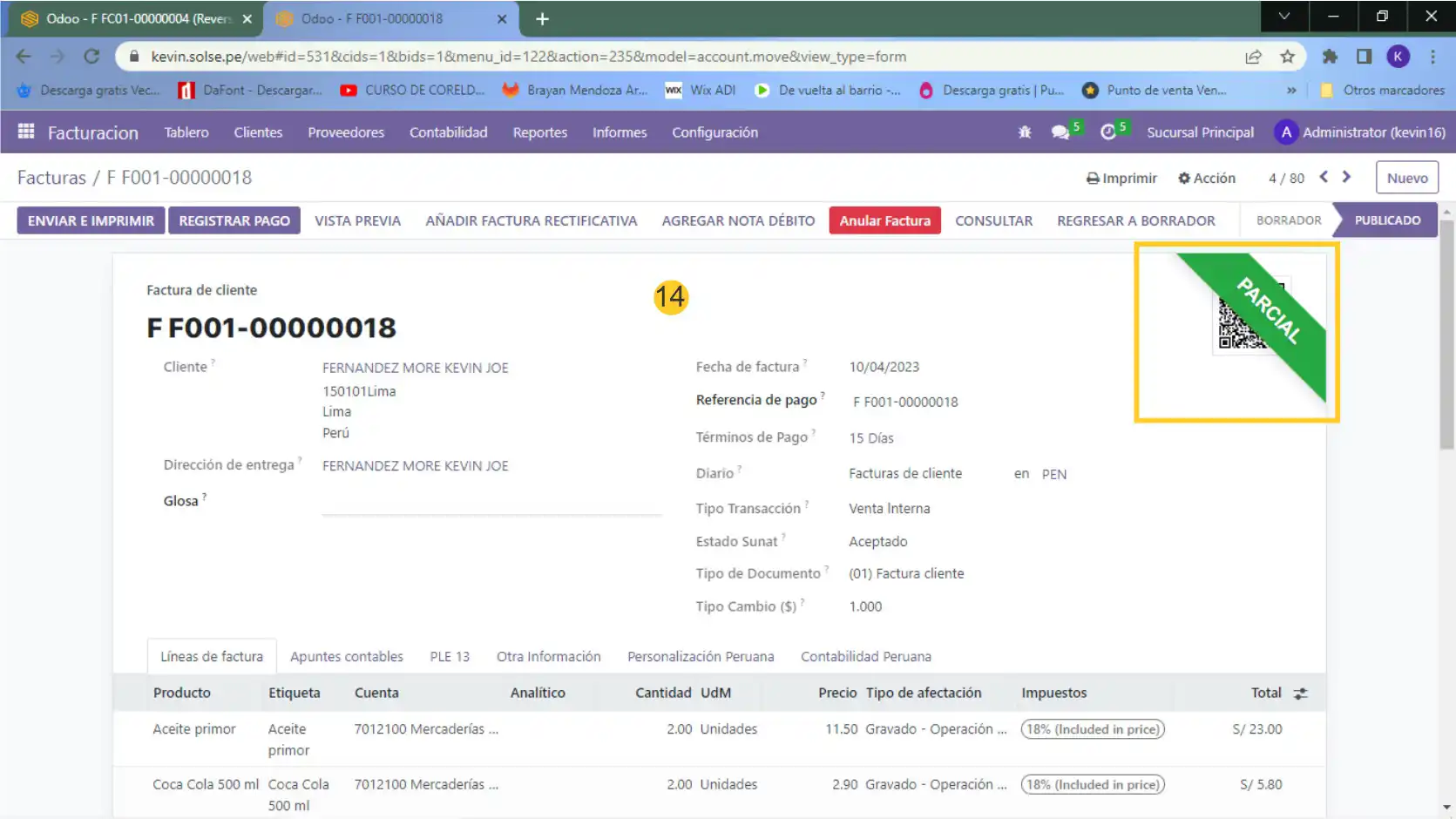Click the browser back arrow
1456x819 pixels.
click(24, 57)
